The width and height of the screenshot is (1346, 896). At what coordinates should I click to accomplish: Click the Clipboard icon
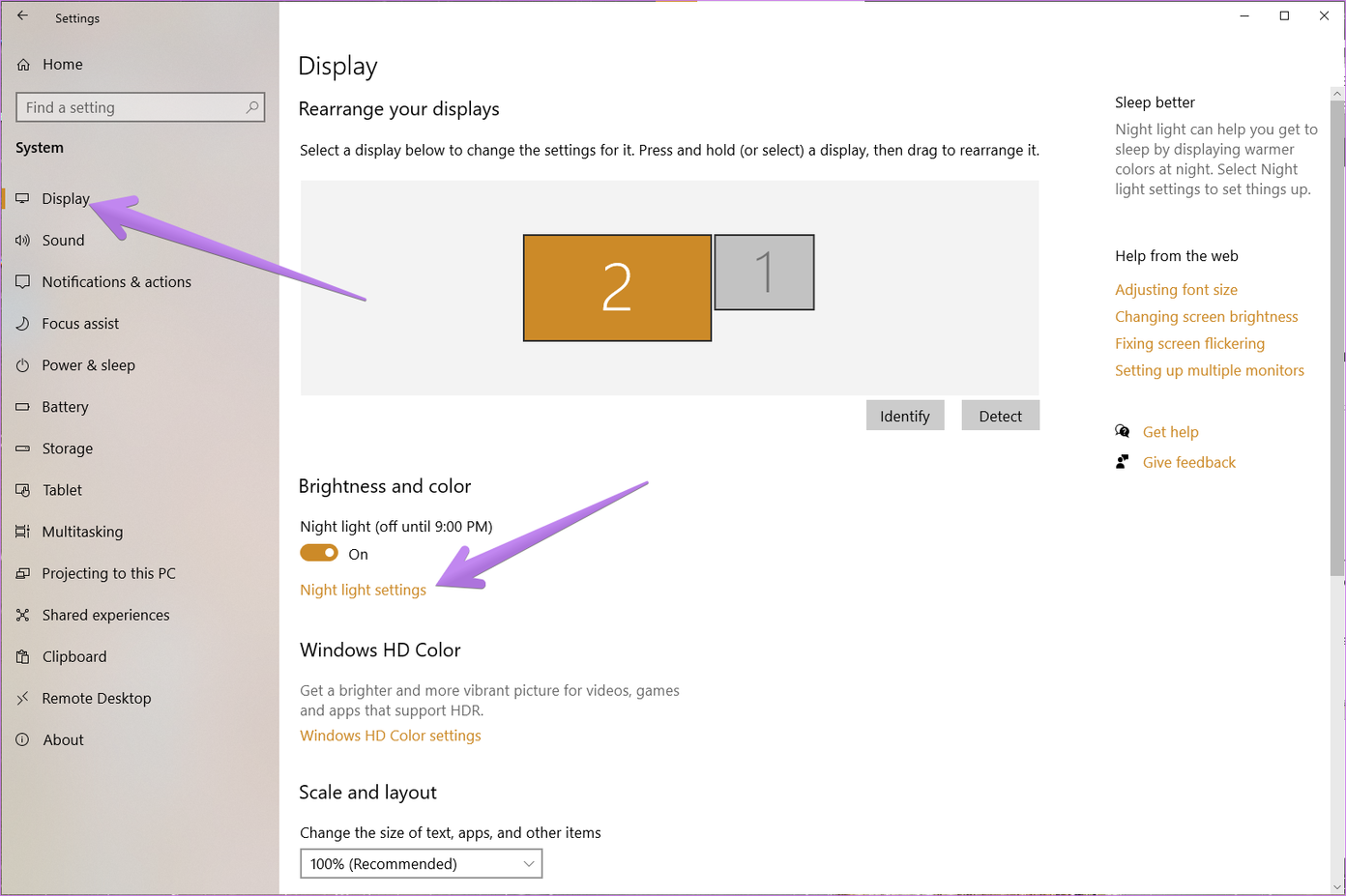22,656
